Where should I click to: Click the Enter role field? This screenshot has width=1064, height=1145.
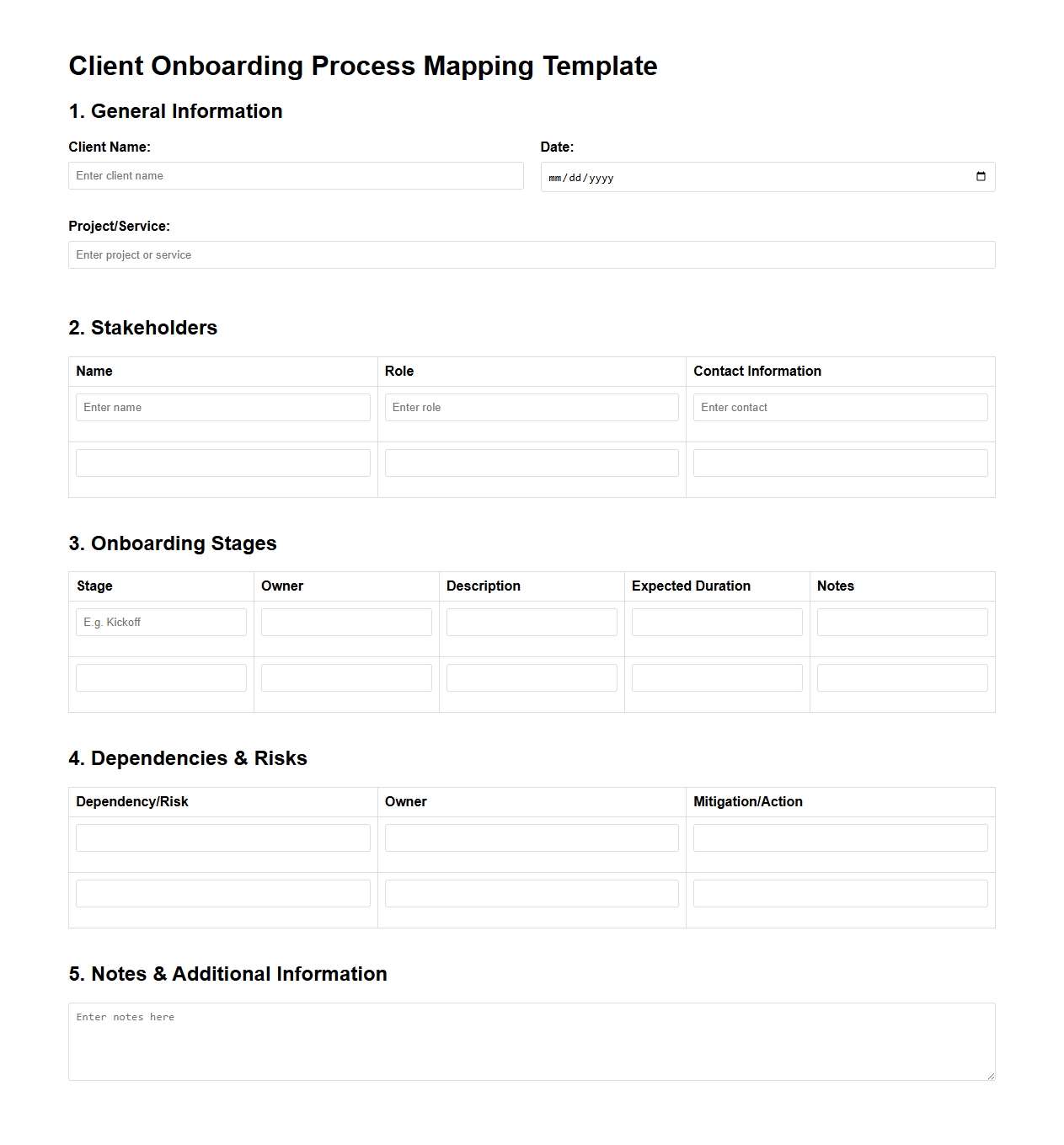click(531, 407)
